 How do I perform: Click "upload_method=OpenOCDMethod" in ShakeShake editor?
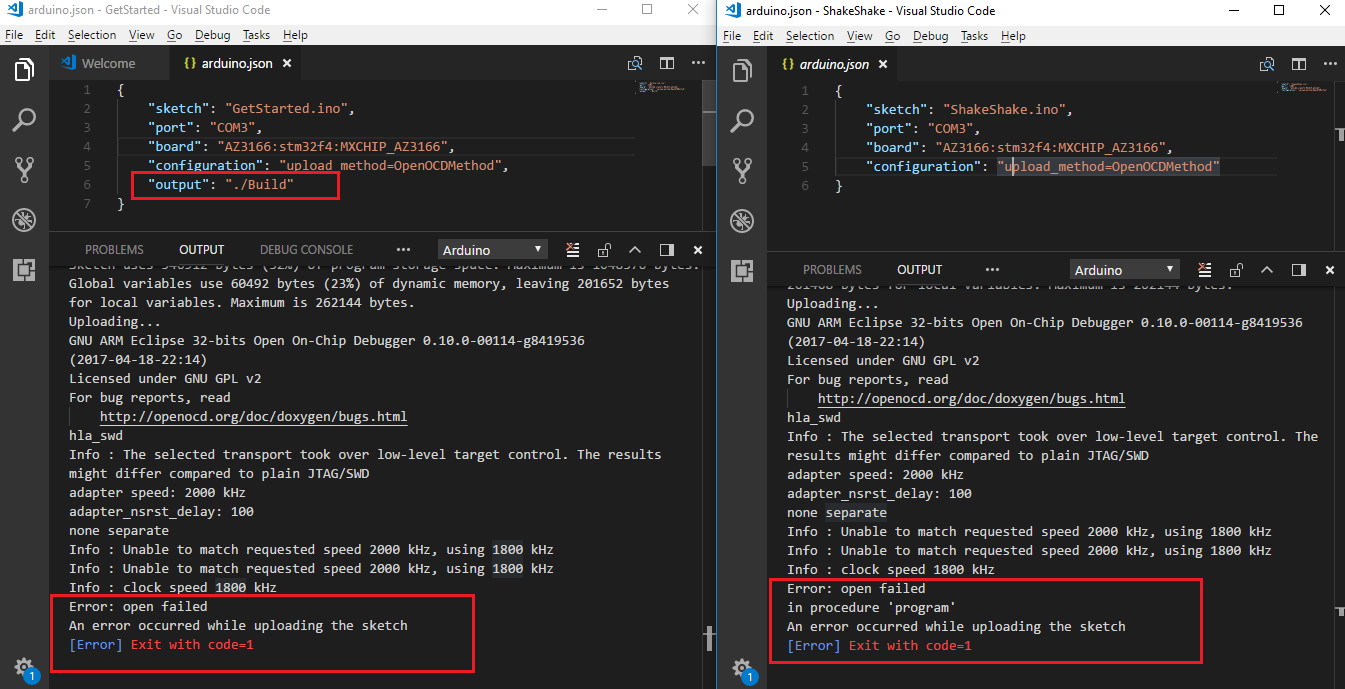tap(1109, 167)
